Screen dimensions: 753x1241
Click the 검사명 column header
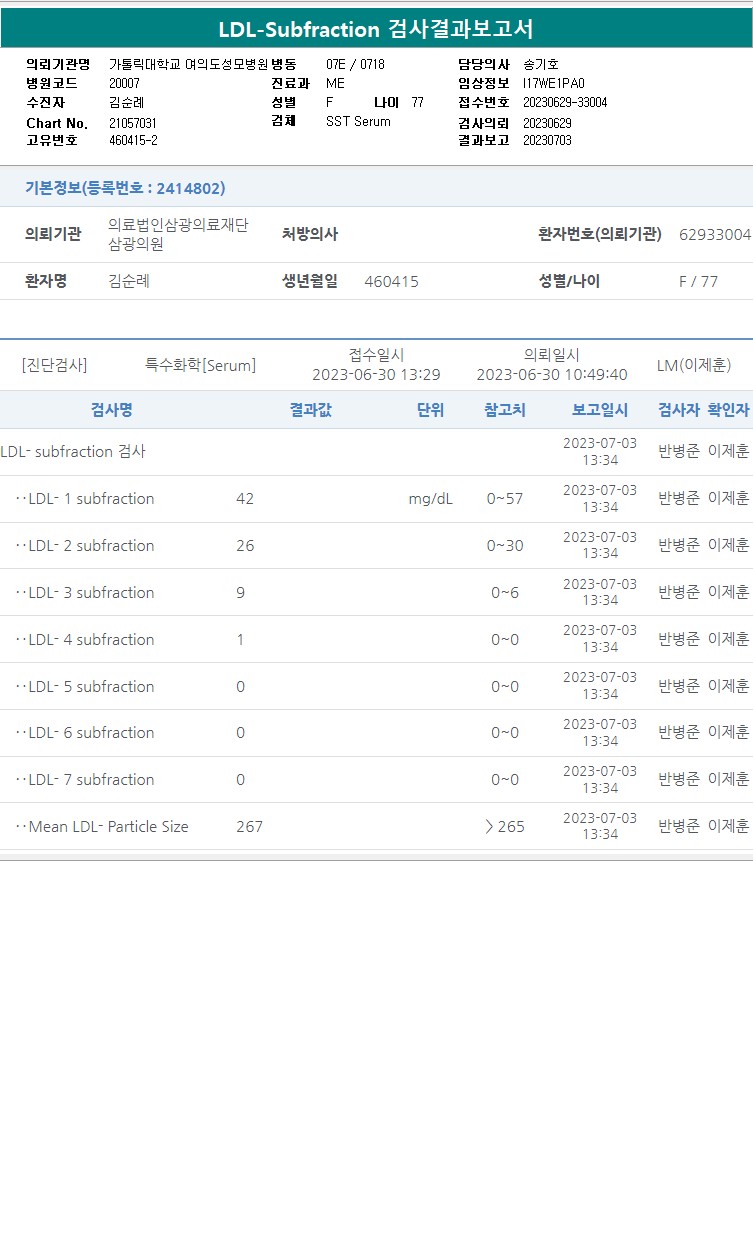(111, 410)
